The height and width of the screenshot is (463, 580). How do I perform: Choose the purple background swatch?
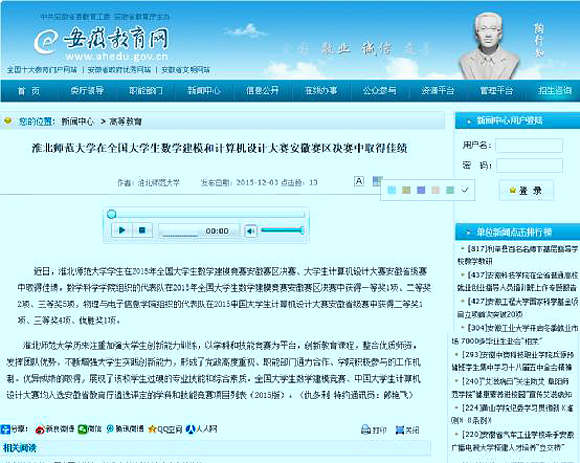[421, 190]
